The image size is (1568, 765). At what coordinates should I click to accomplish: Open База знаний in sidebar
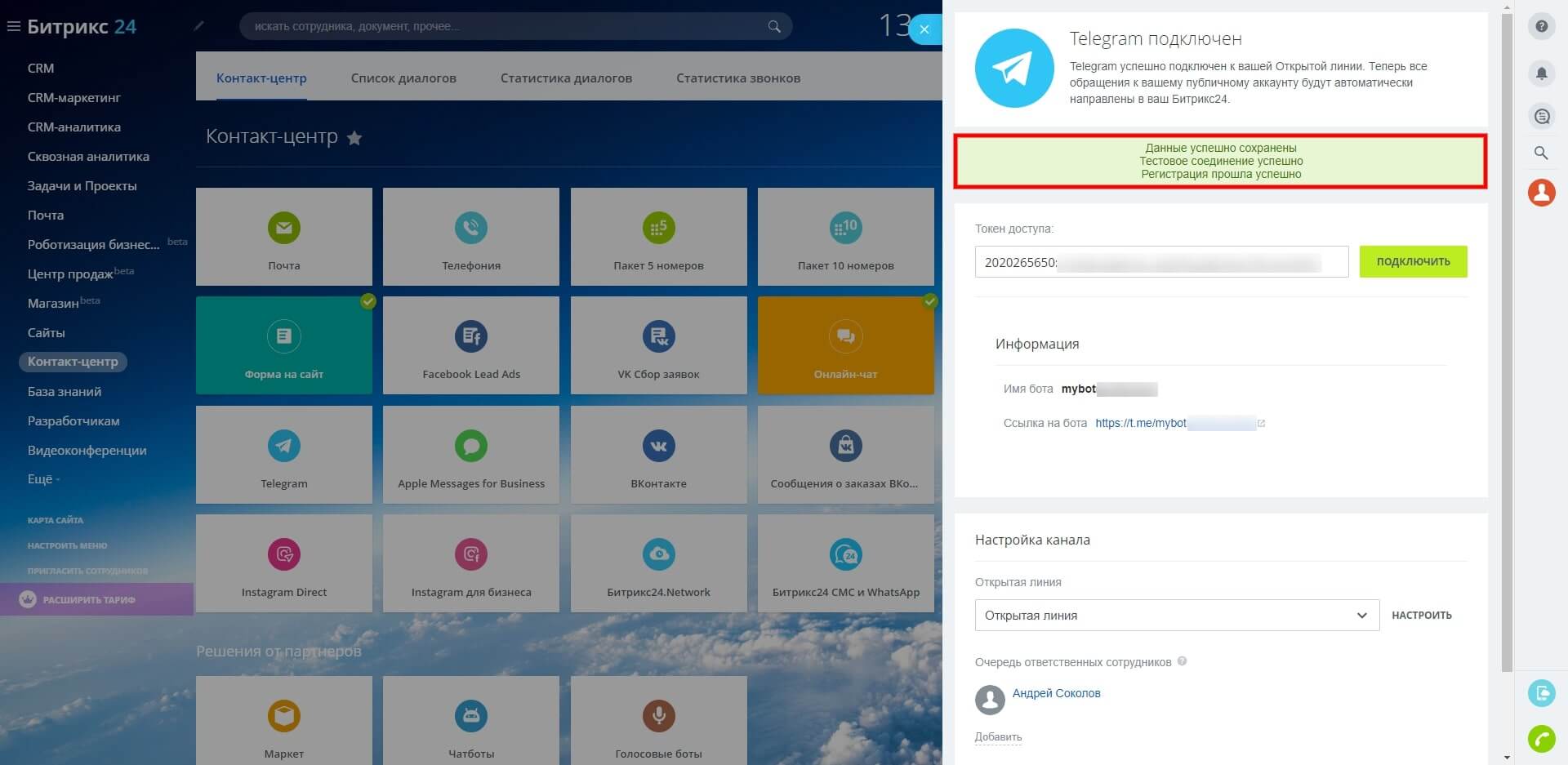pos(65,392)
